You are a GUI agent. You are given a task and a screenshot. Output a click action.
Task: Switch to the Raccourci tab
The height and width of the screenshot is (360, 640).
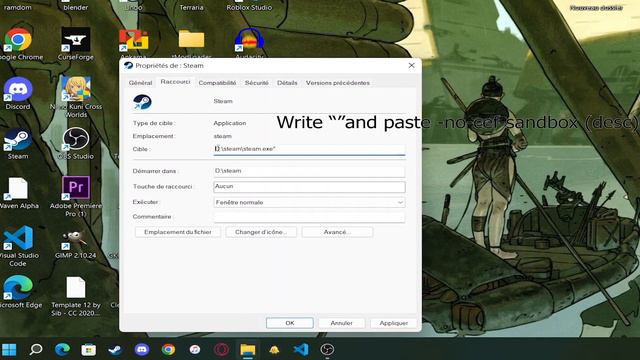[175, 82]
